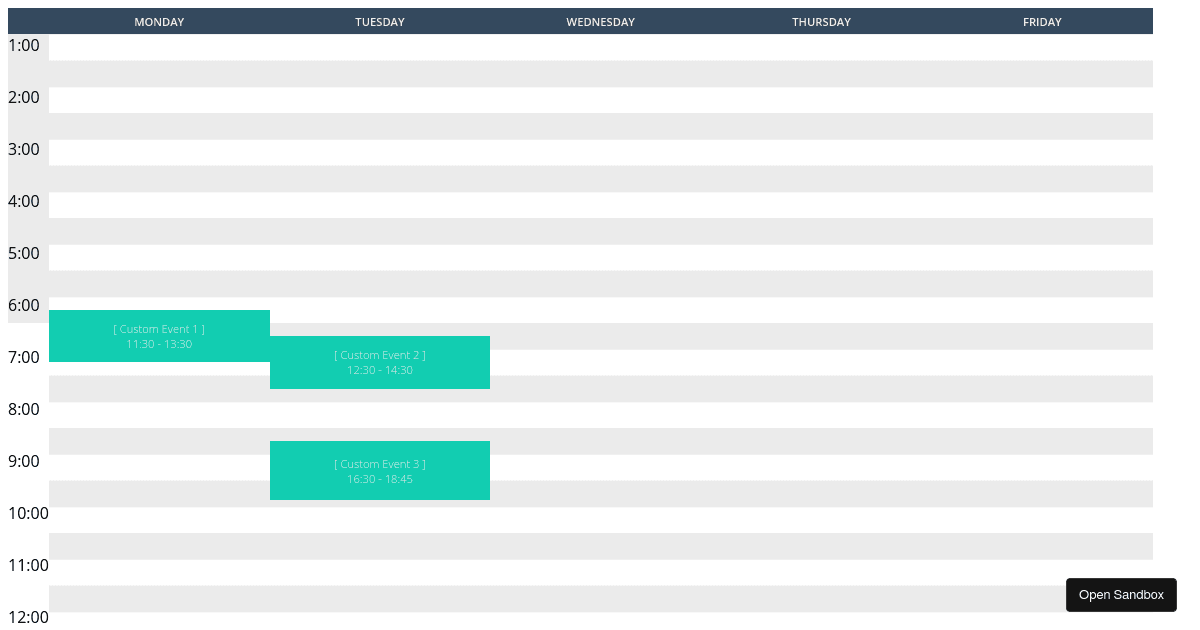
Task: Select the TUESDAY column header
Action: click(x=380, y=21)
